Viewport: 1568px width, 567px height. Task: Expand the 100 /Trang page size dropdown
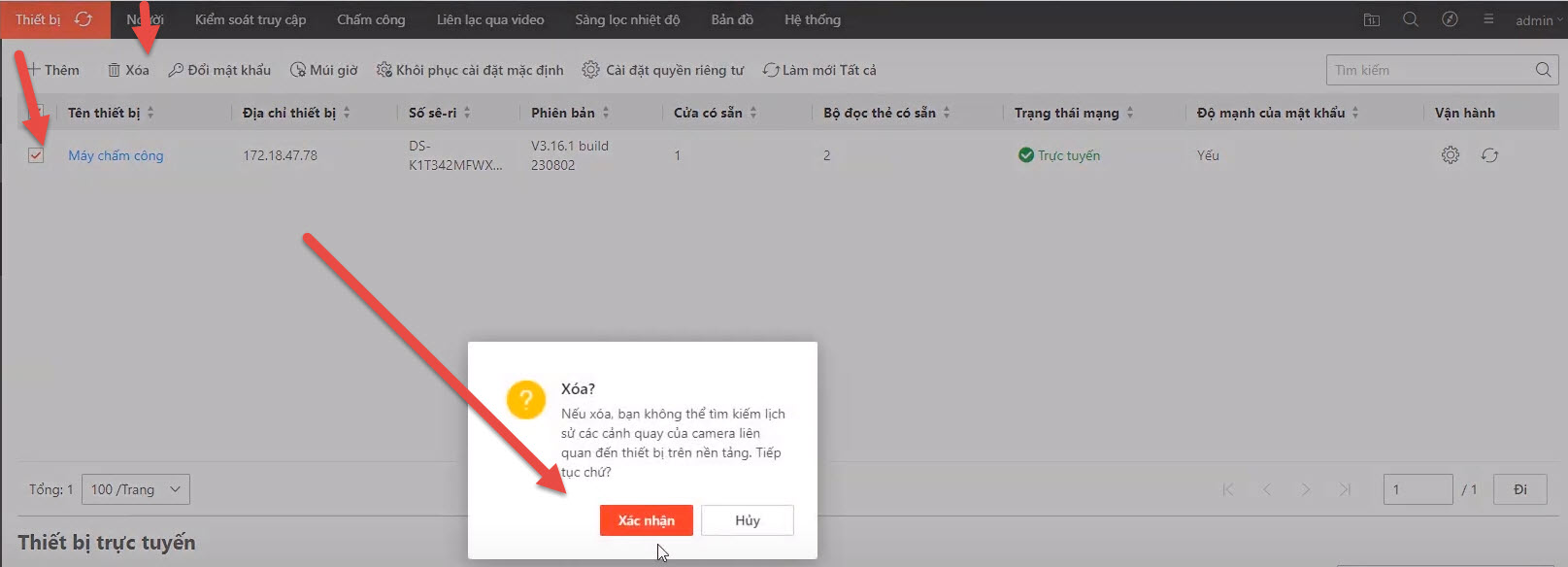point(136,489)
